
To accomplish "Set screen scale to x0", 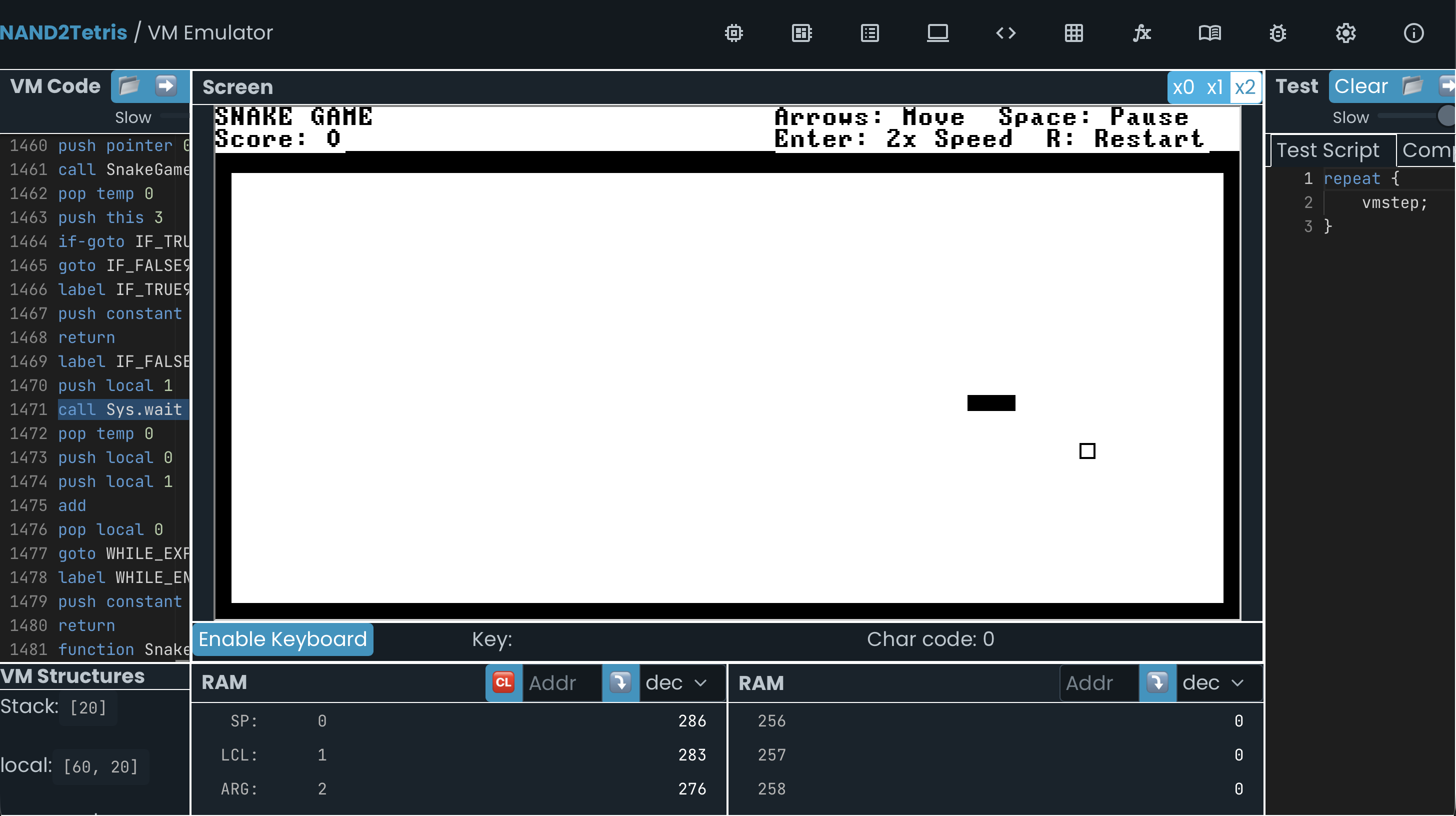I will tap(1183, 87).
